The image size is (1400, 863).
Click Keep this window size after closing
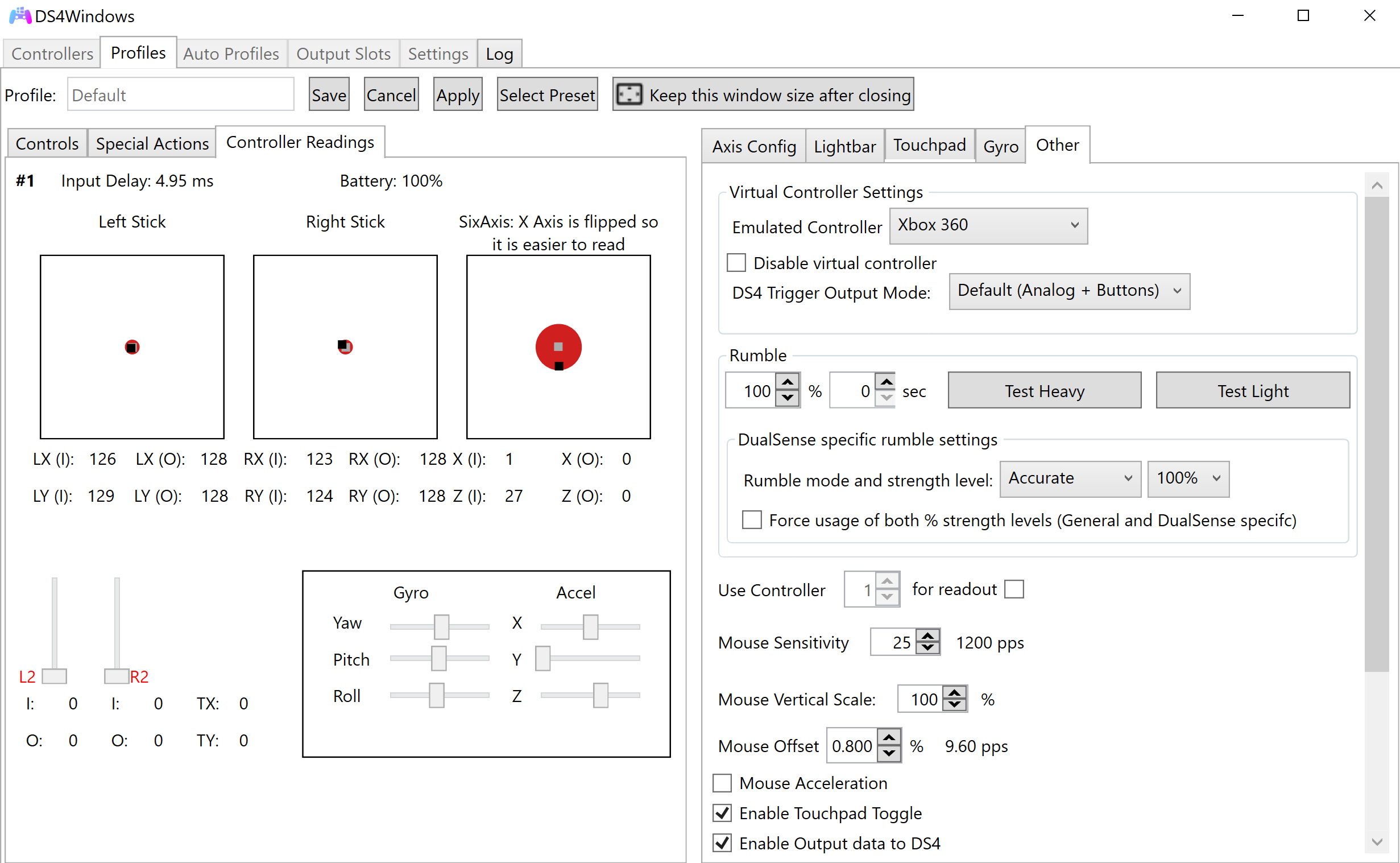click(x=763, y=94)
